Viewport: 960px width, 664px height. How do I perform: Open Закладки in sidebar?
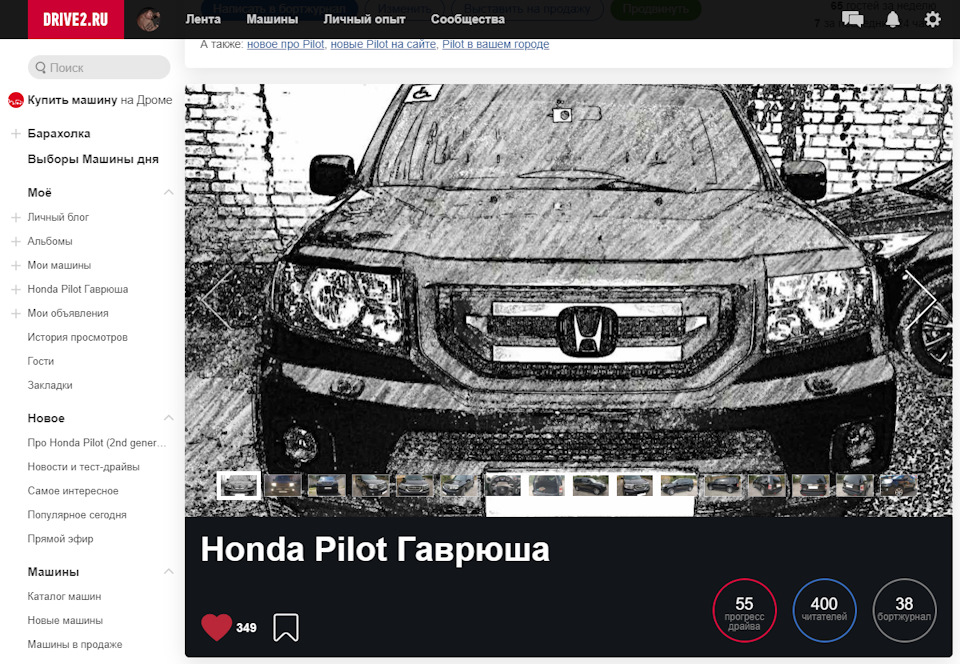(50, 385)
